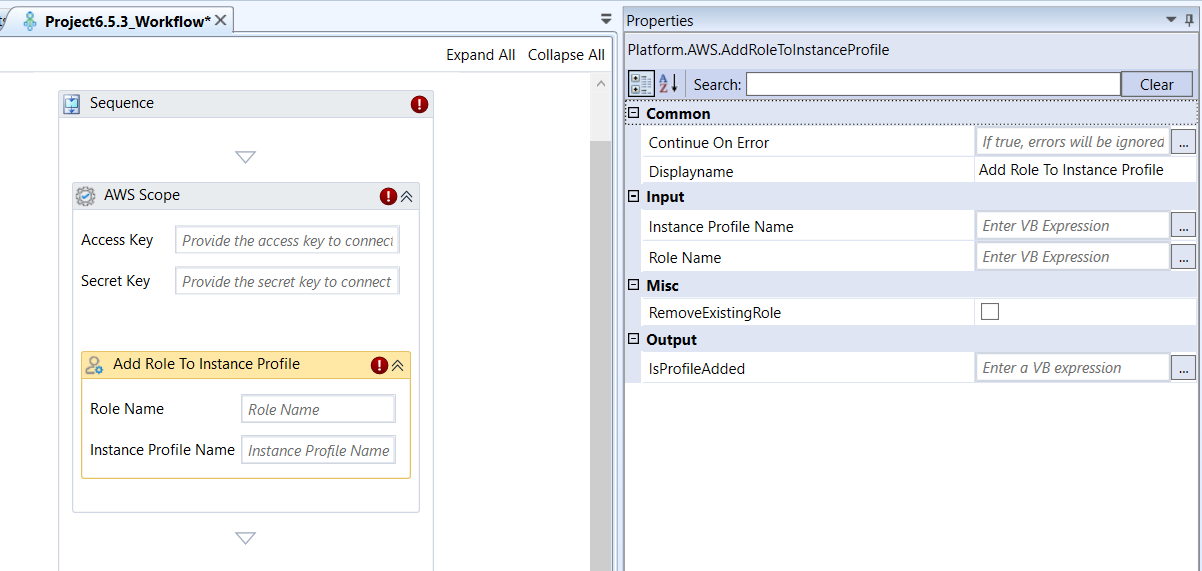Click the Displayname value field
The image size is (1202, 571).
click(x=1085, y=170)
